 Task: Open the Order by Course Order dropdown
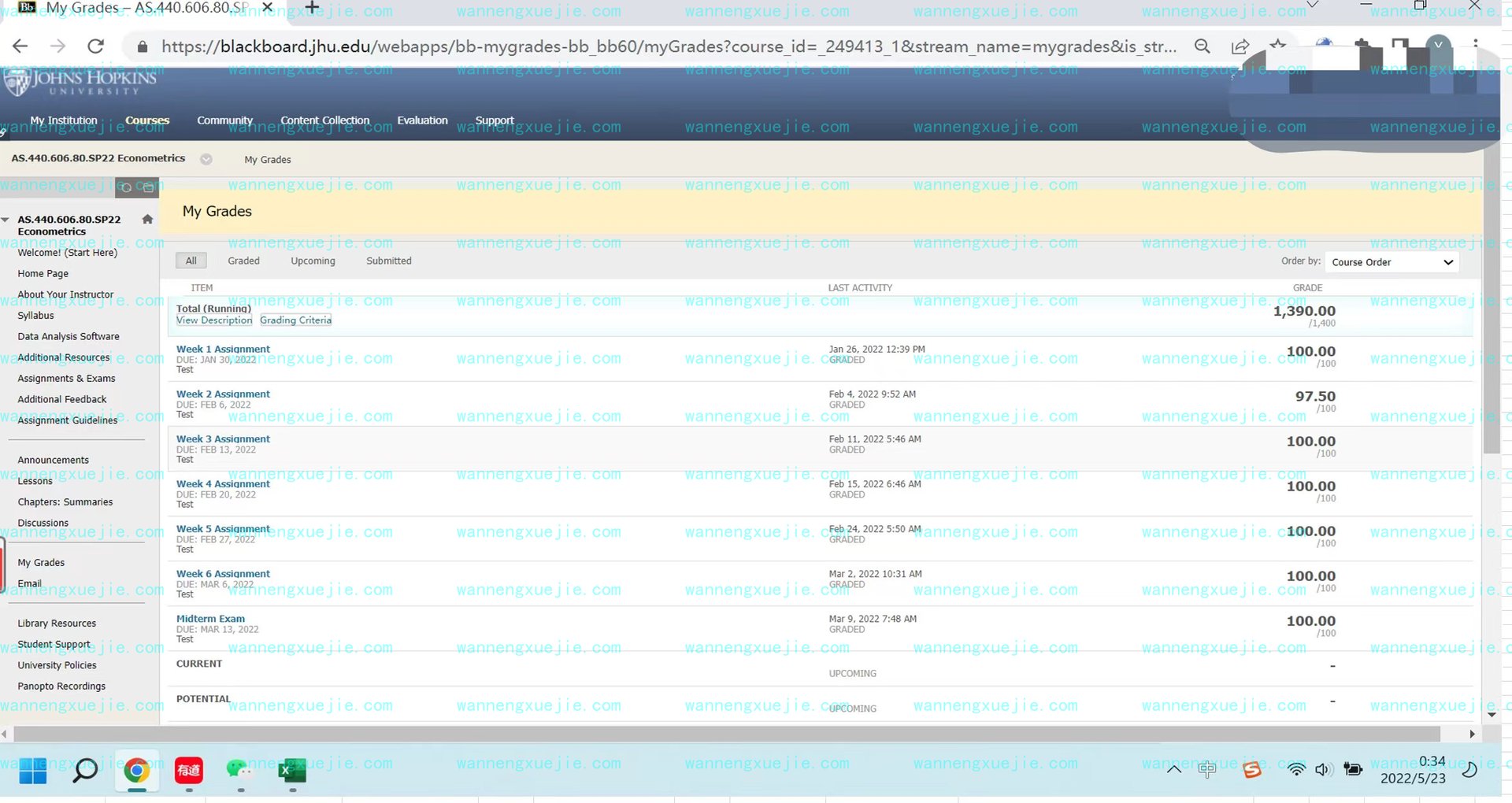pos(1392,262)
